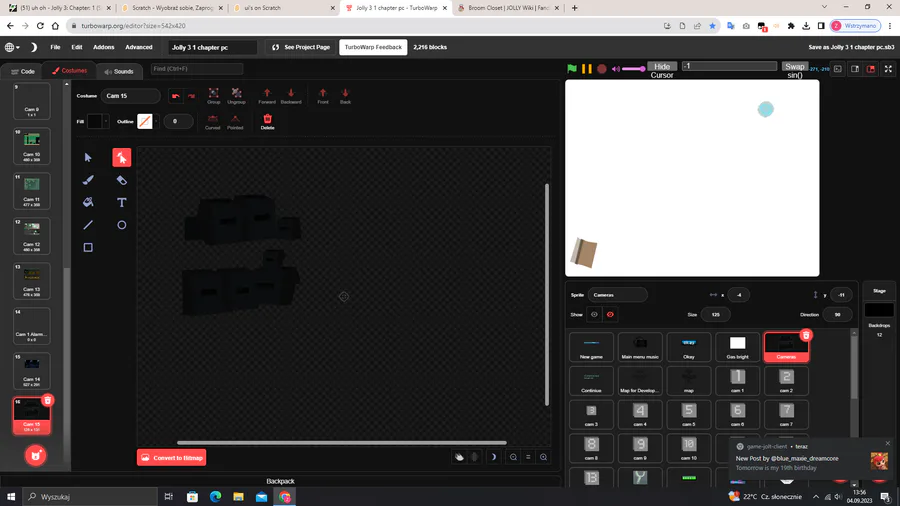Make selected points Curved

[212, 122]
